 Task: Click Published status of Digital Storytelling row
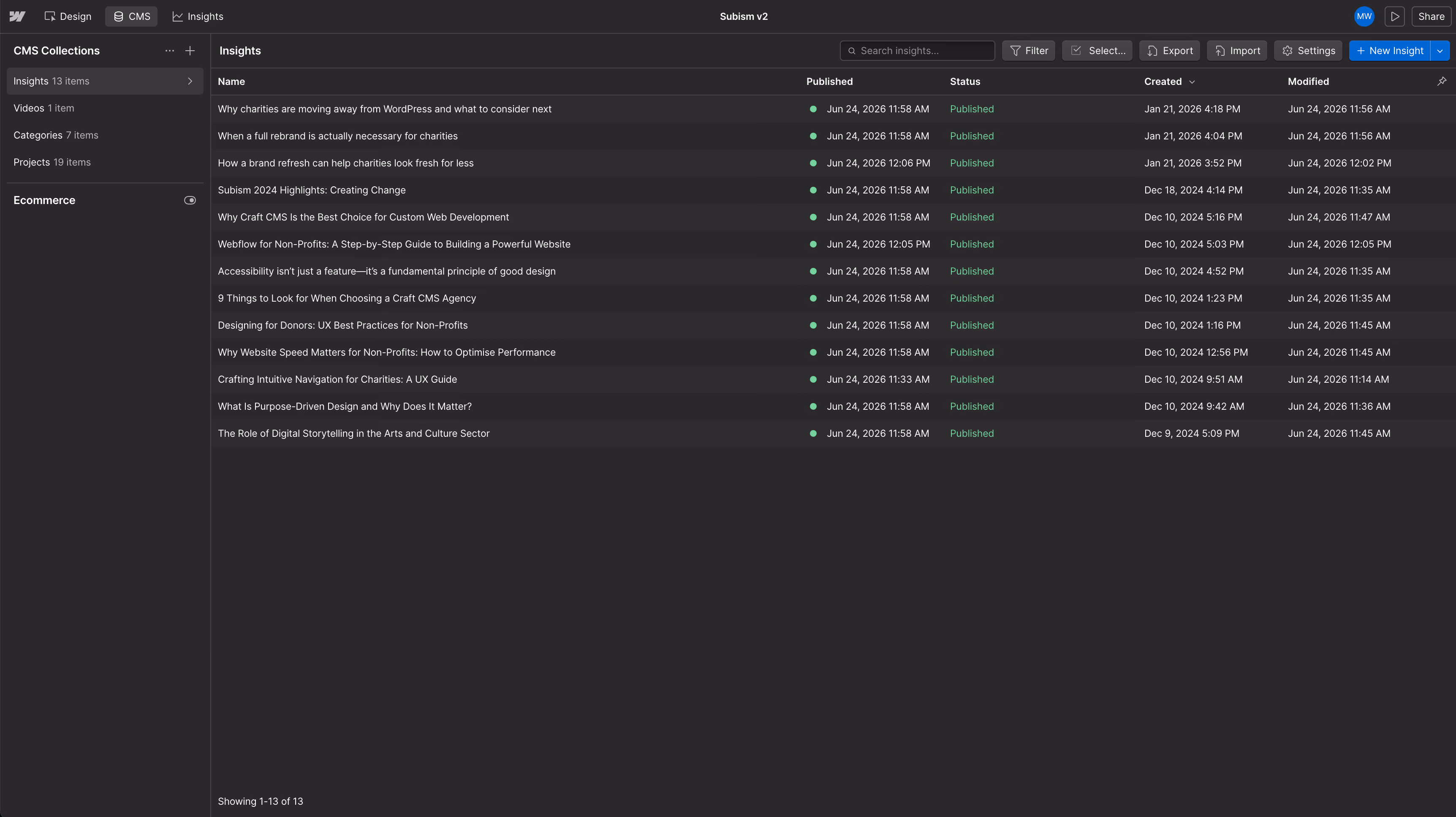tap(972, 434)
